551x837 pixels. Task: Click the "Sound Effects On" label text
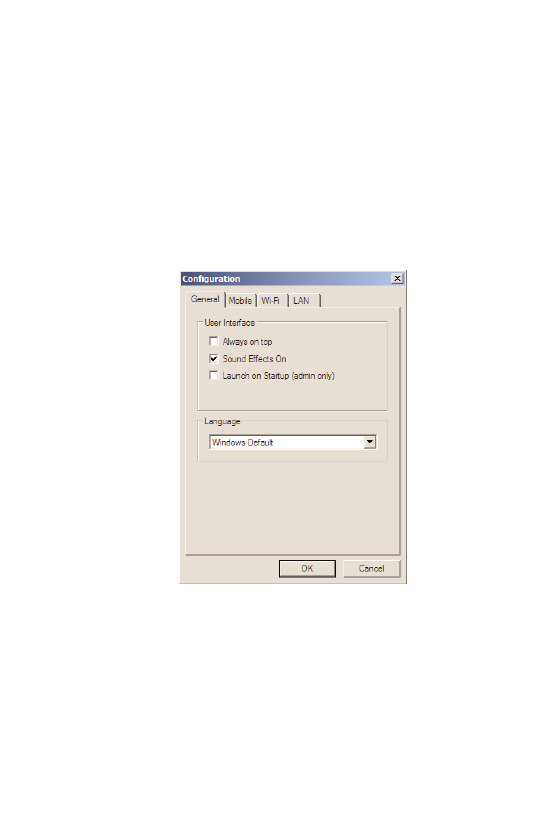pyautogui.click(x=255, y=359)
